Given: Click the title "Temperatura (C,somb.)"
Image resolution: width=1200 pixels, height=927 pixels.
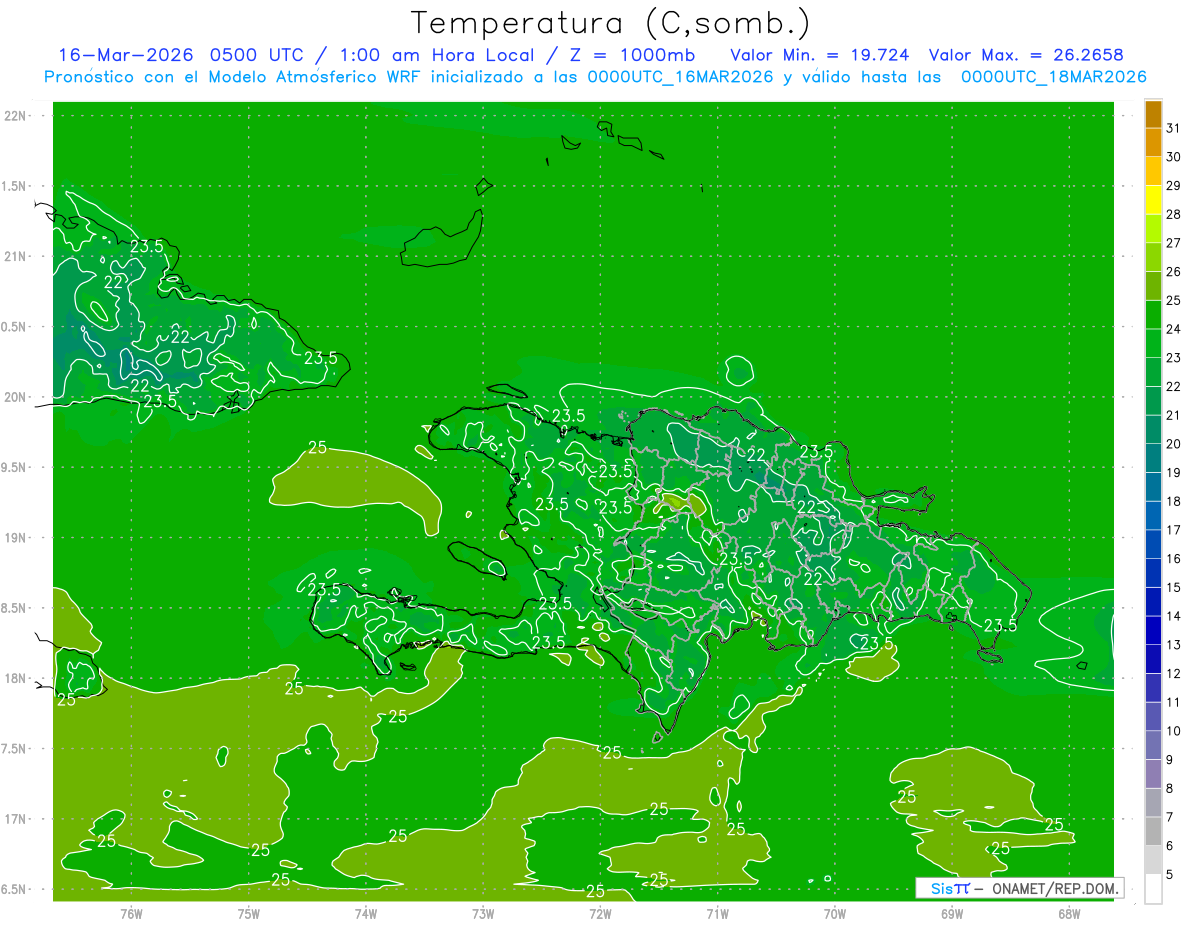Looking at the screenshot, I should [611, 23].
